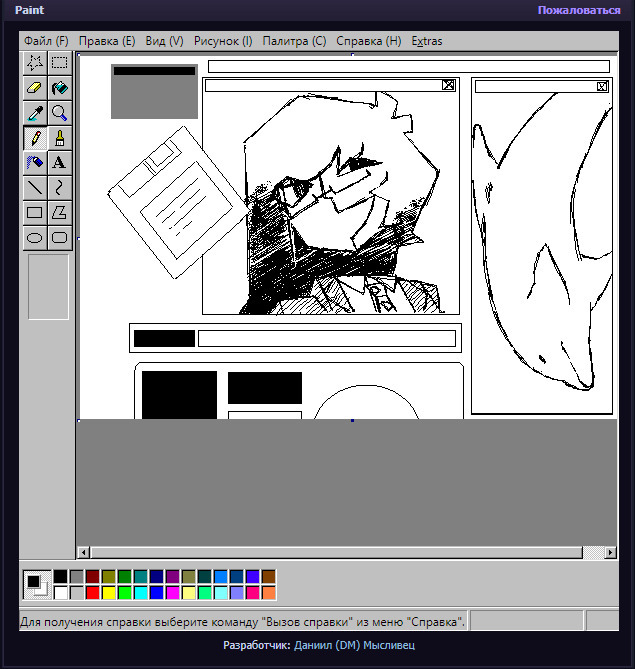635x669 pixels.
Task: Open developer link Даниил (DM) Мысливец
Action: [x=354, y=645]
